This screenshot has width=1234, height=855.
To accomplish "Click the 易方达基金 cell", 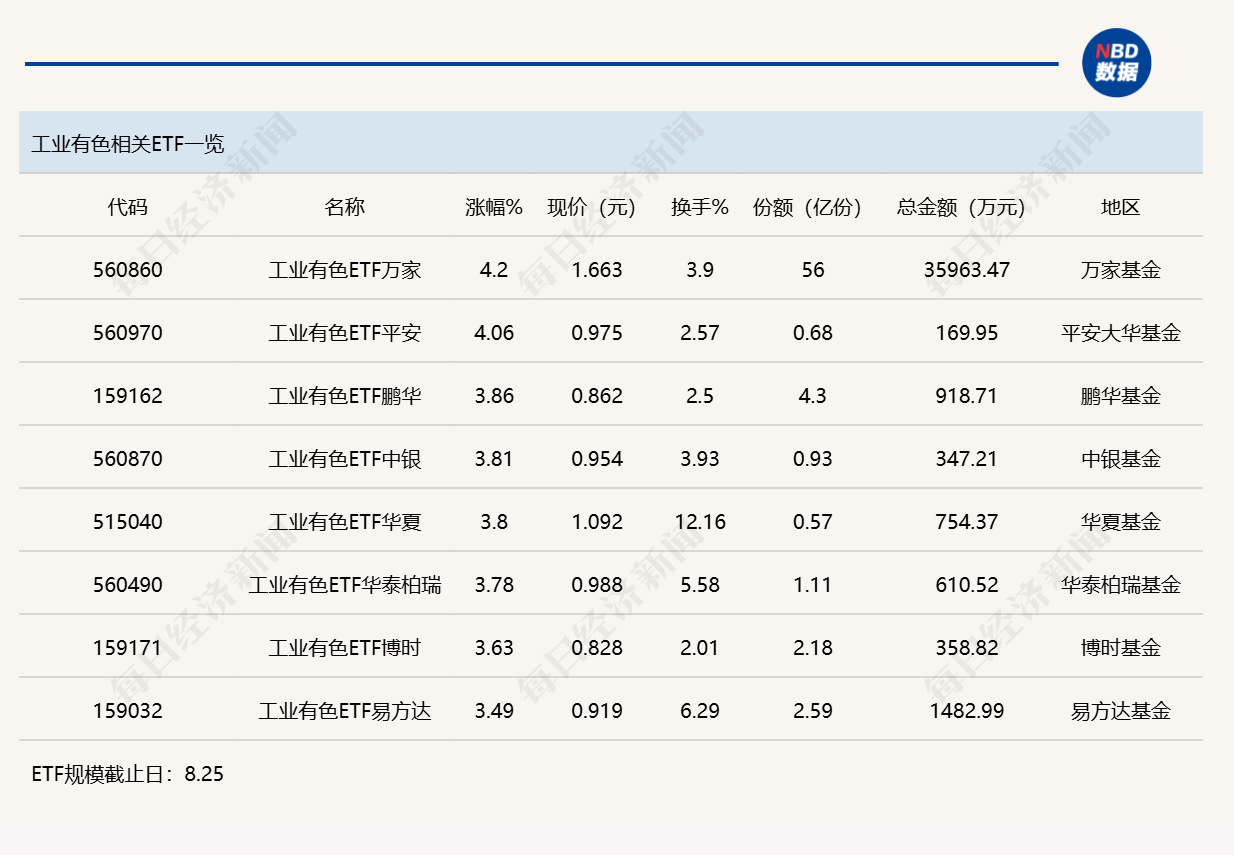I will (x=1121, y=711).
